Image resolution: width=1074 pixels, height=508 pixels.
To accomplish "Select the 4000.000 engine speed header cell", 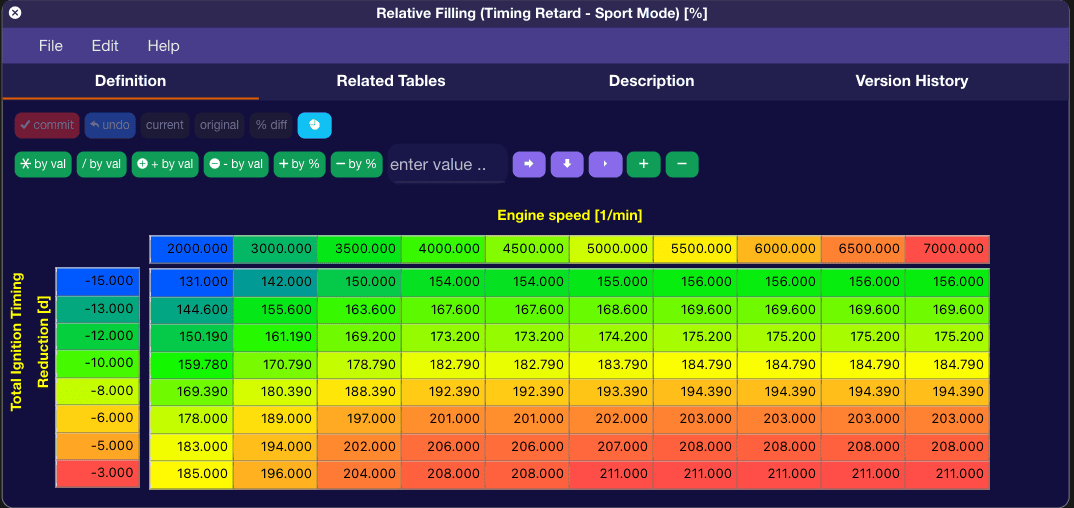I will [444, 249].
